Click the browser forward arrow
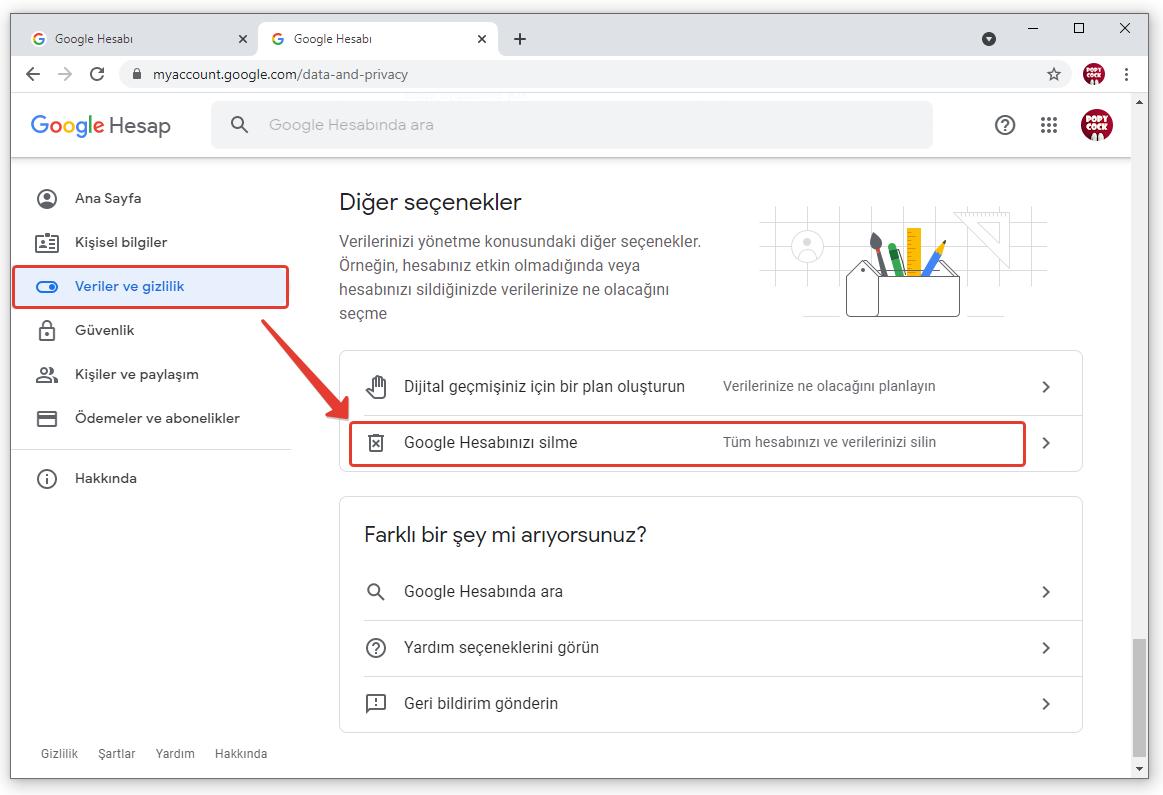Image resolution: width=1163 pixels, height=795 pixels. pyautogui.click(x=65, y=74)
